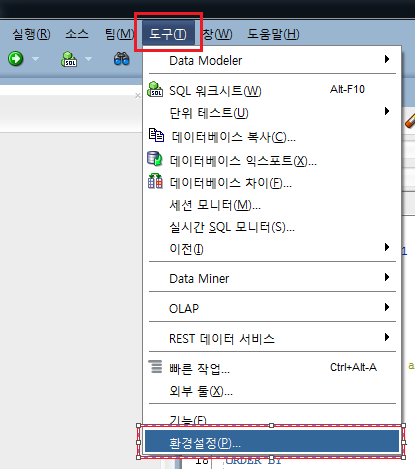Open 환경설정(P)... preferences entry
Image resolution: width=415 pixels, height=469 pixels.
[272, 442]
